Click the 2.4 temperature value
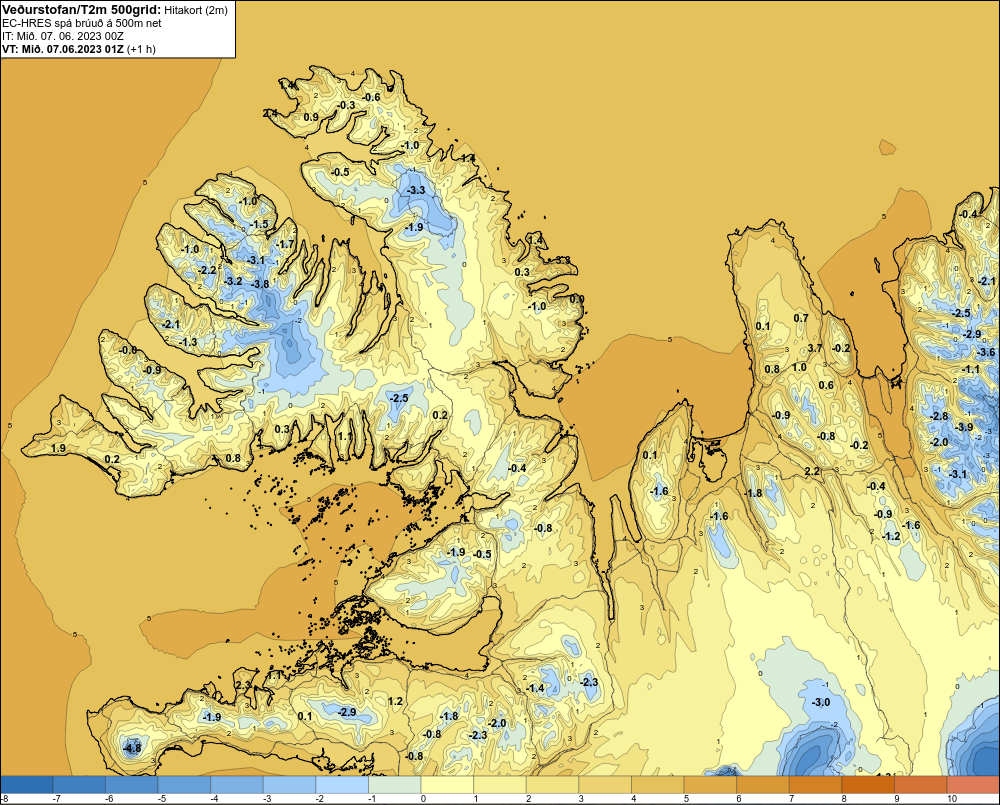This screenshot has height=805, width=1000. 270,113
